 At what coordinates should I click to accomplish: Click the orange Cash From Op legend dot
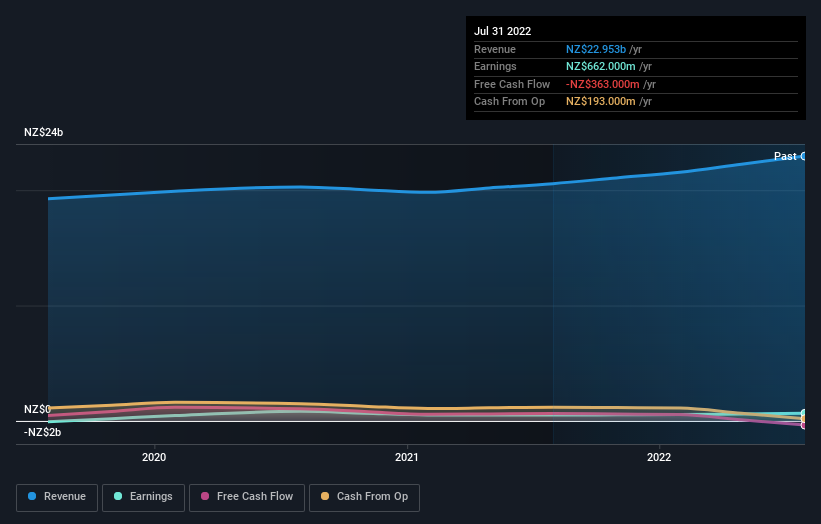click(x=325, y=496)
